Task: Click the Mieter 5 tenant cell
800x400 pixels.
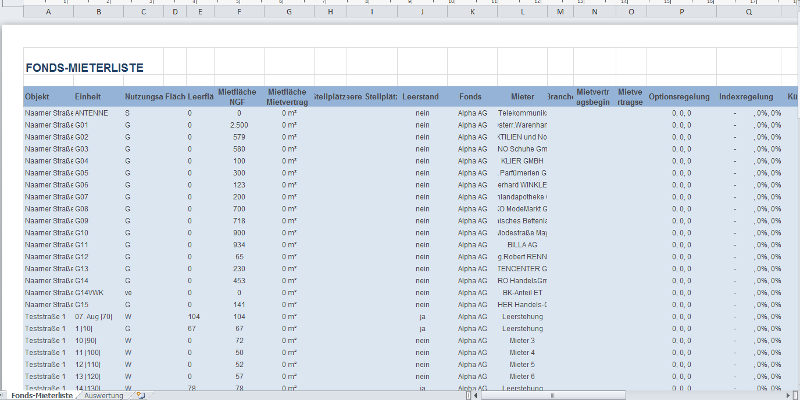Action: pos(522,365)
